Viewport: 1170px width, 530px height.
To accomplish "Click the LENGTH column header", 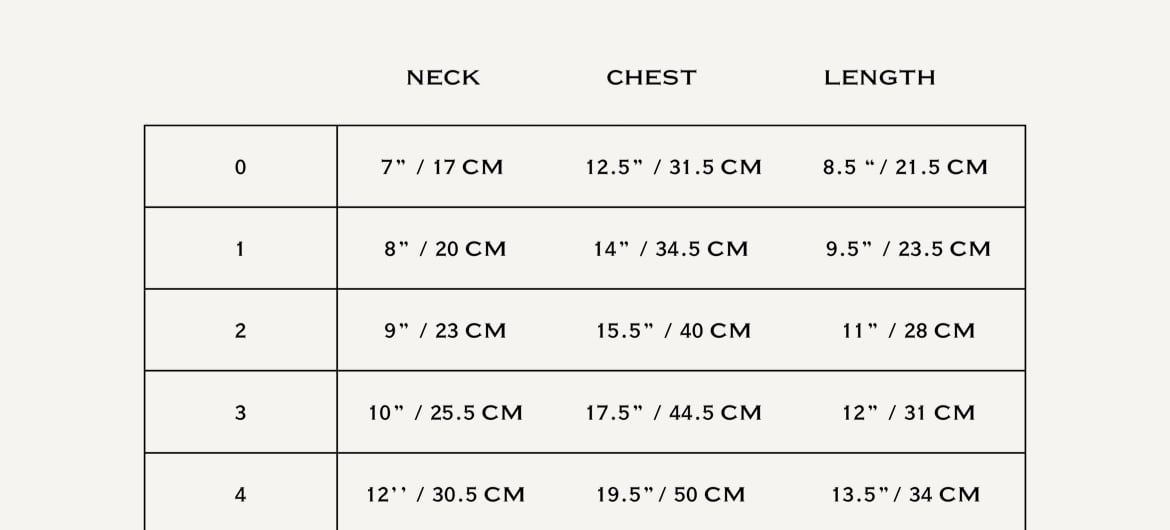I will pyautogui.click(x=879, y=78).
